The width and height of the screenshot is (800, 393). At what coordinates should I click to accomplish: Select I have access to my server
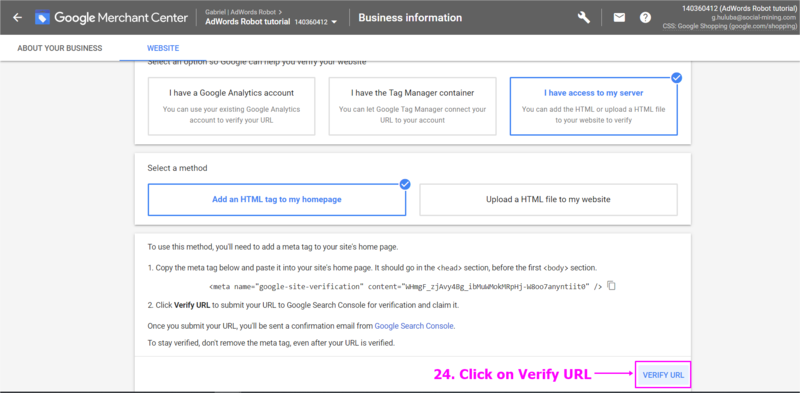593,106
